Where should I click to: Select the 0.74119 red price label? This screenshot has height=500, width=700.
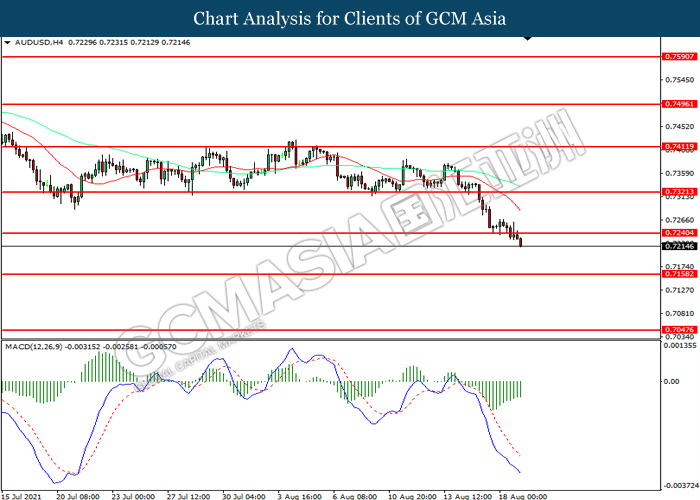click(679, 146)
